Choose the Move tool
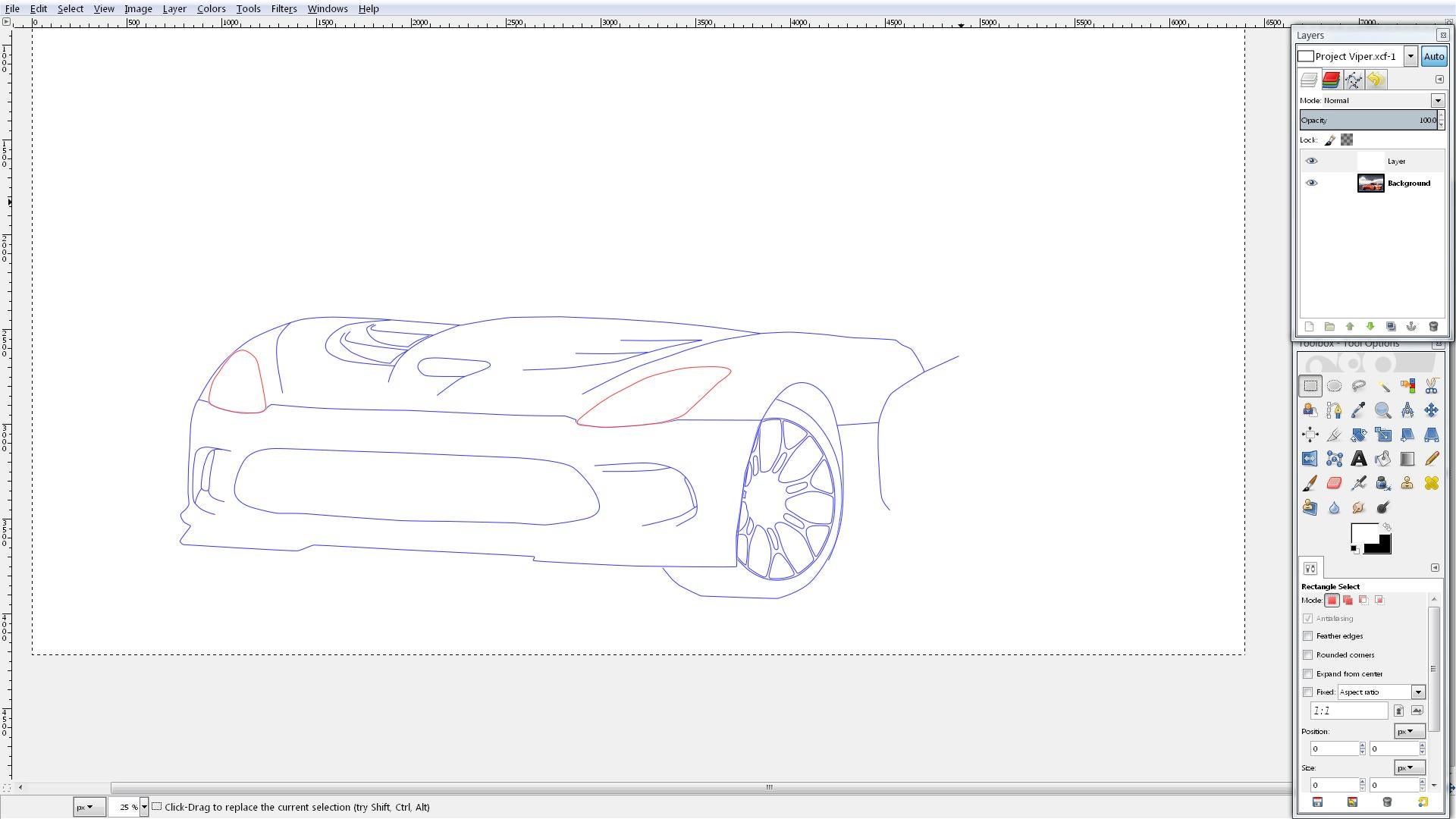 tap(1431, 410)
